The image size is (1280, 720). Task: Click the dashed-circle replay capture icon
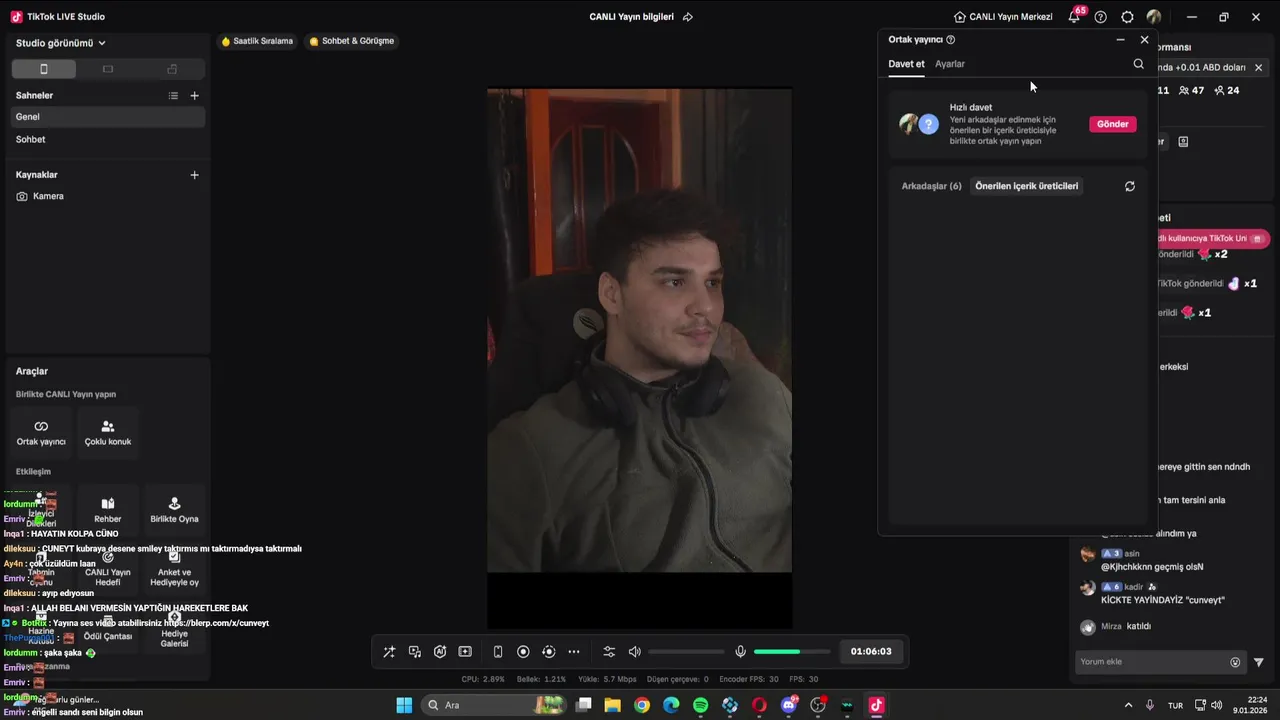point(548,652)
